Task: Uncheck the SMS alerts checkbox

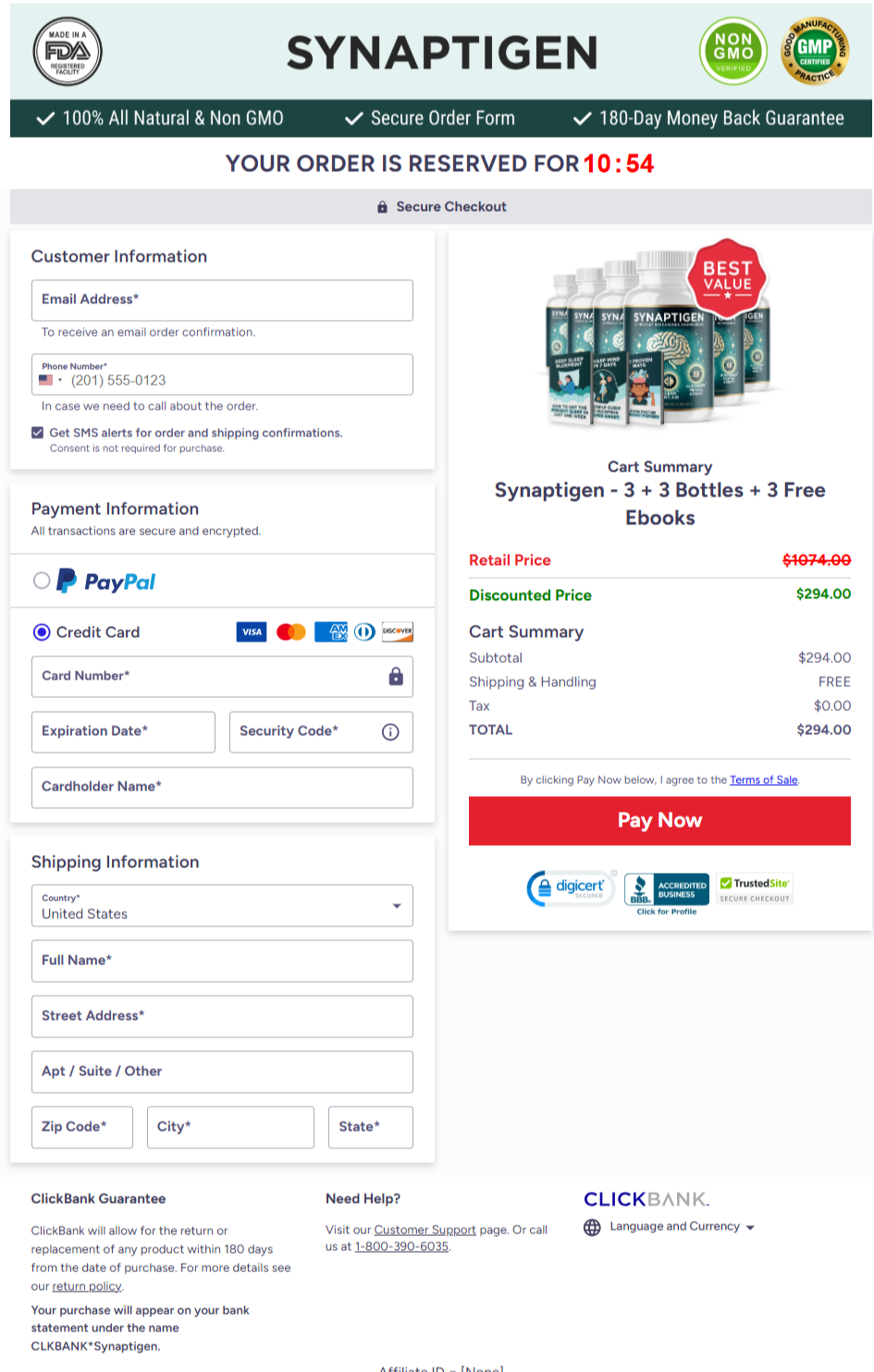Action: tap(38, 433)
